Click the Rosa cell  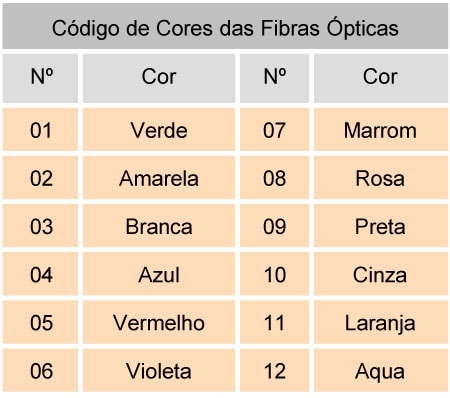click(381, 178)
